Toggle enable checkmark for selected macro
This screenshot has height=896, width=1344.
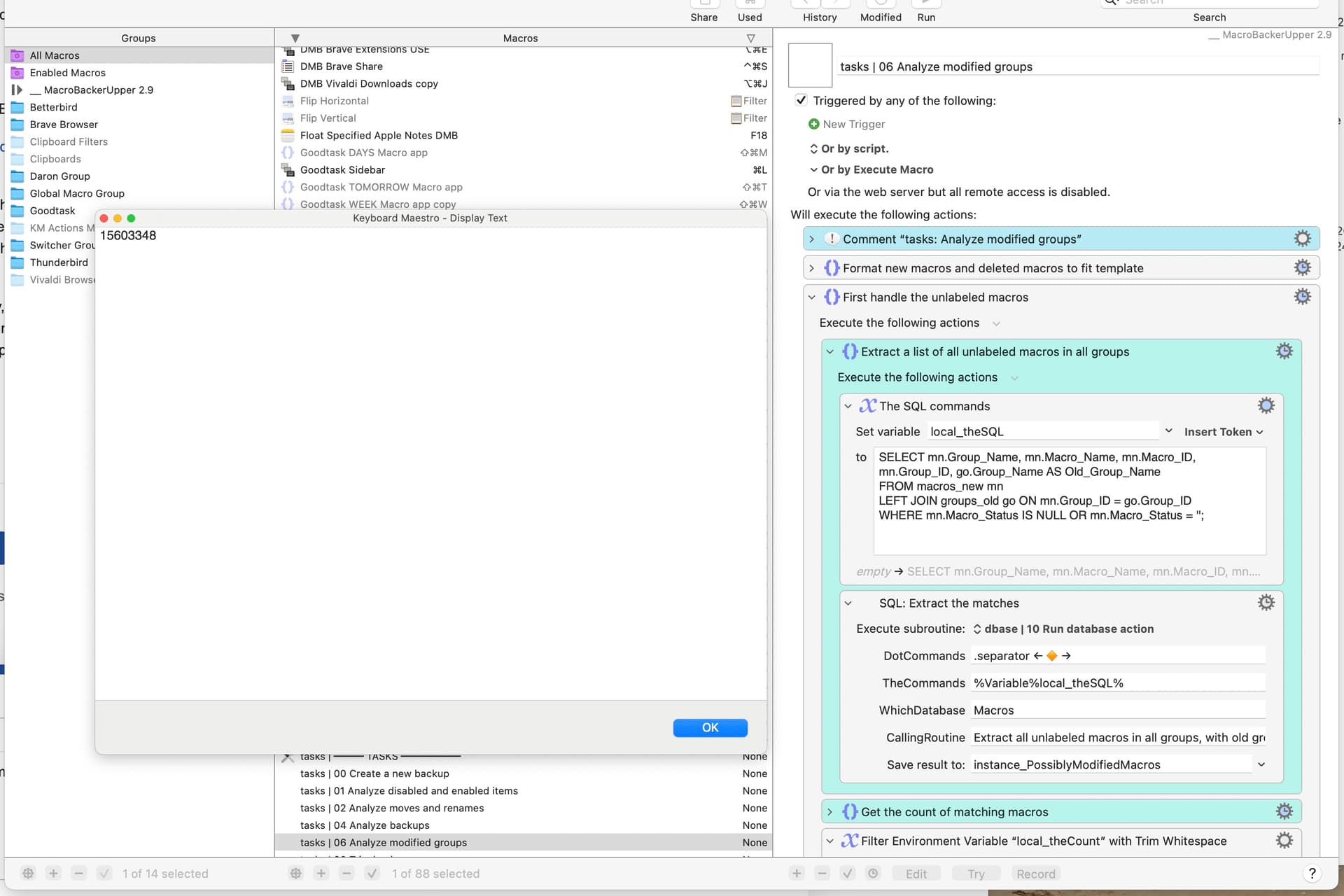372,874
